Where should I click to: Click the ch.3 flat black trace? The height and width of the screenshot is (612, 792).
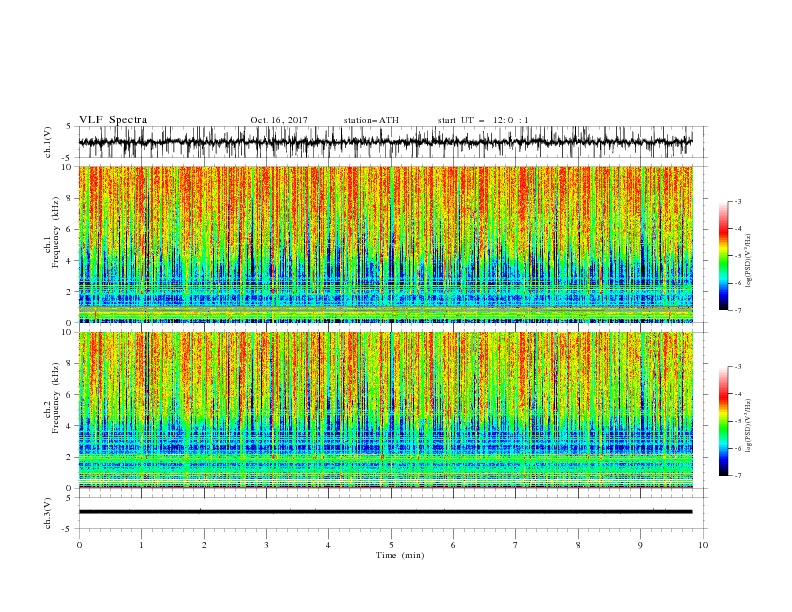click(x=386, y=512)
